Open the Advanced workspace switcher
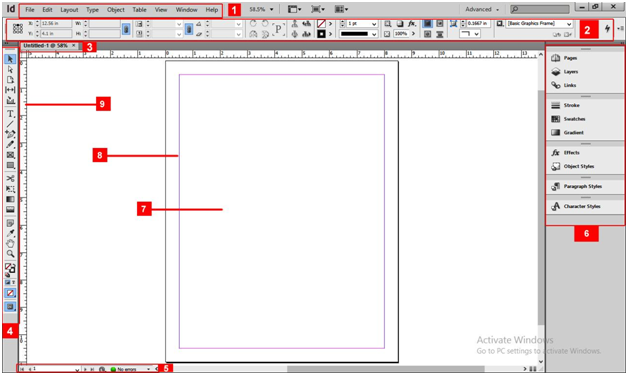Viewport: 628px width, 375px height. pyautogui.click(x=482, y=9)
